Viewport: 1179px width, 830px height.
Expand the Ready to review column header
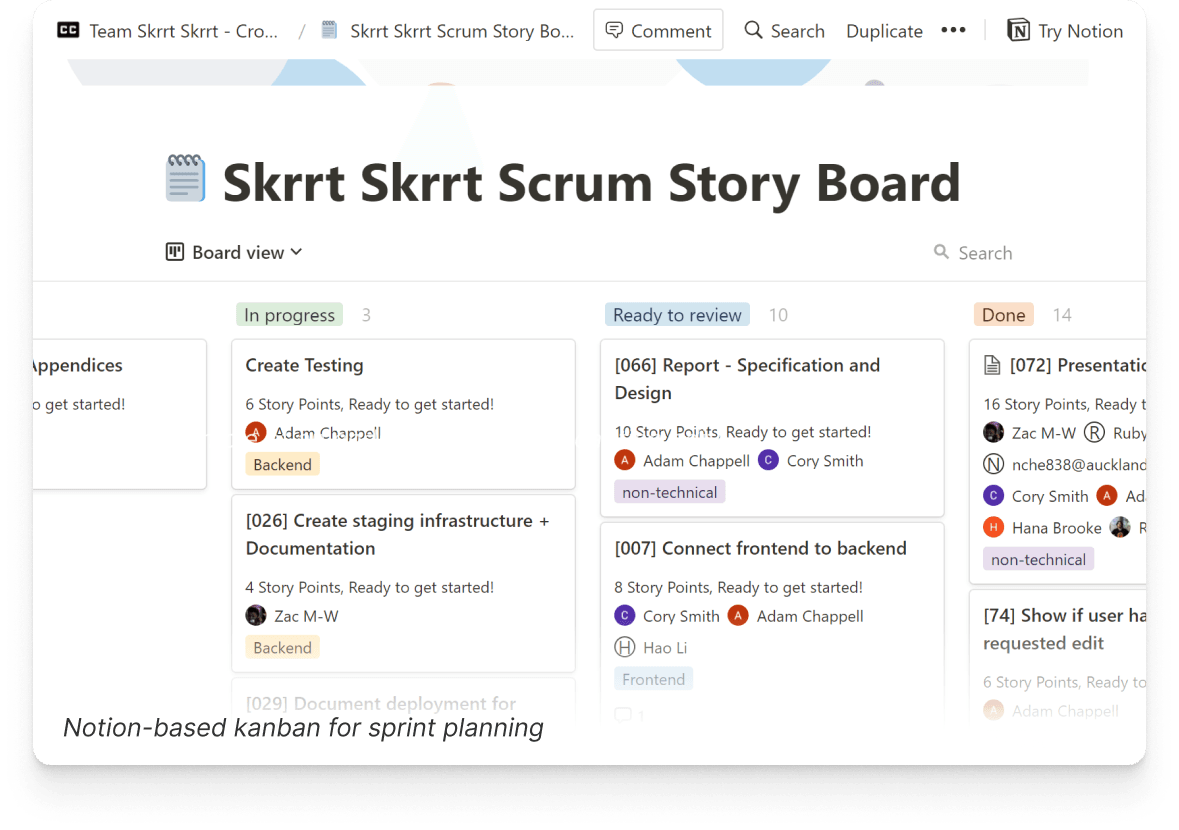pyautogui.click(x=677, y=315)
